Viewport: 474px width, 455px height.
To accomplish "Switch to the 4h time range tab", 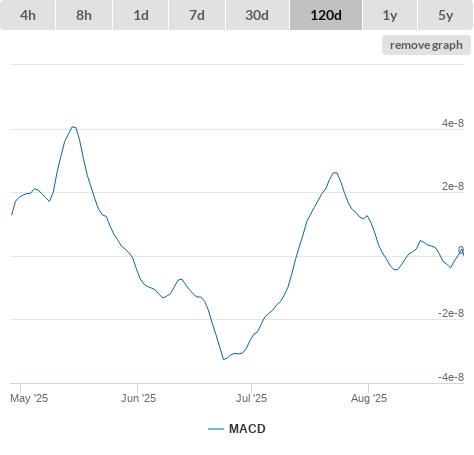I will pos(28,15).
